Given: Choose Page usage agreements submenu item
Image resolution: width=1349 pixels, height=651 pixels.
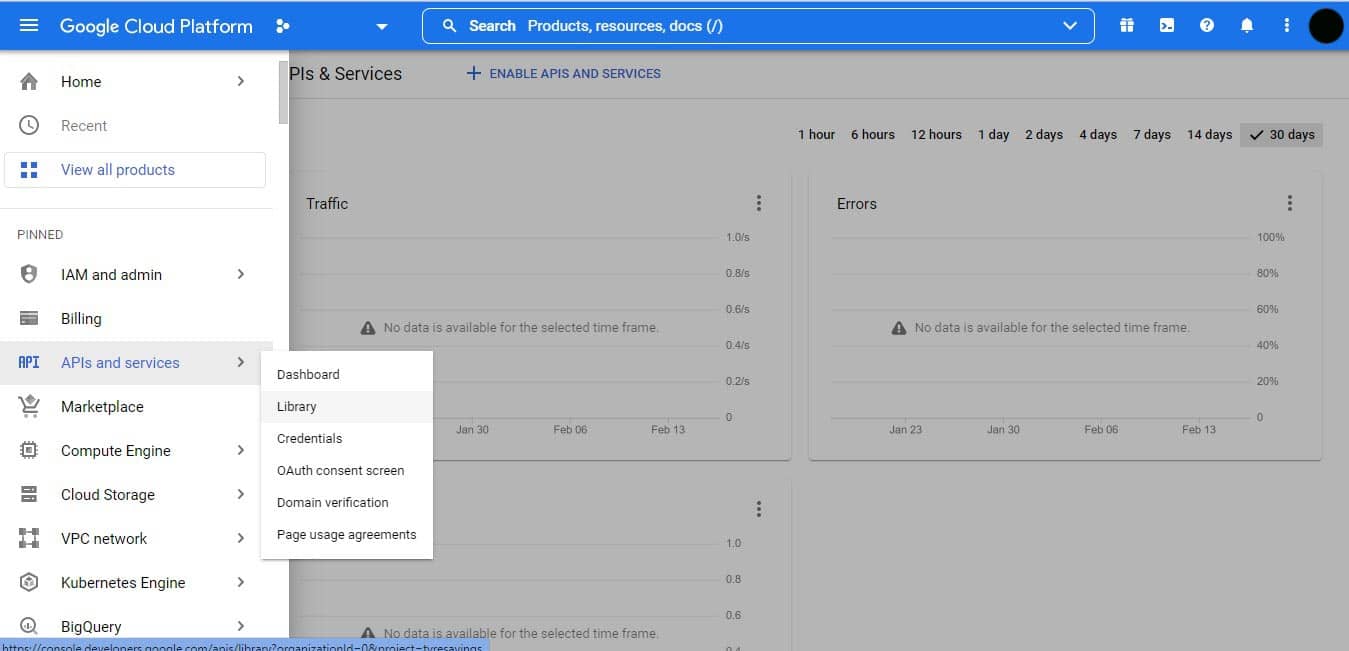Looking at the screenshot, I should point(346,535).
